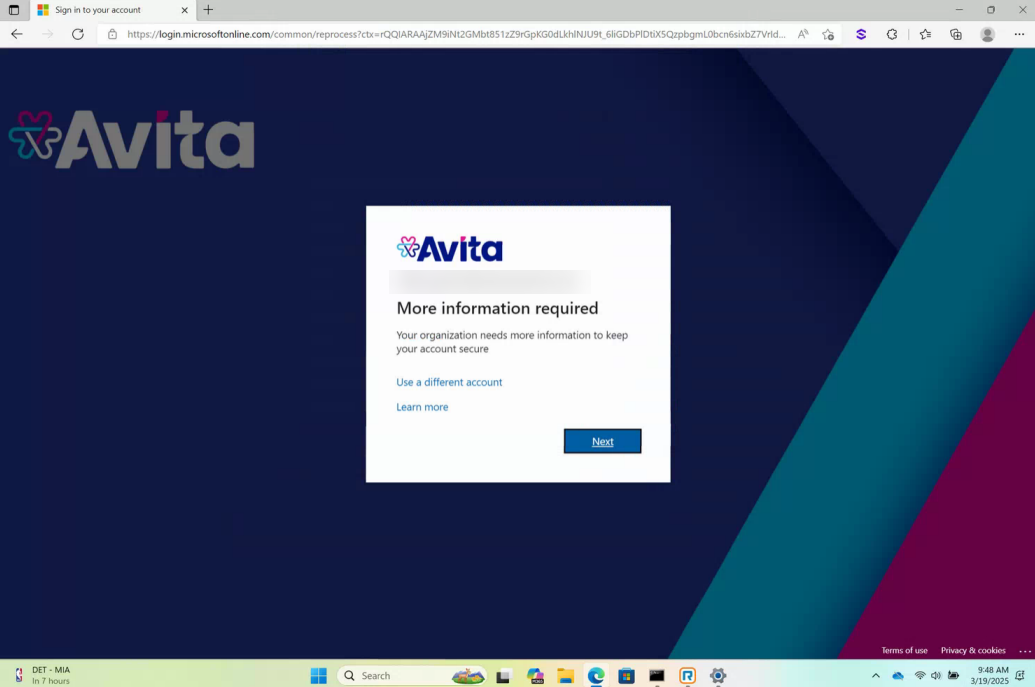View site information lock icon
This screenshot has height=687, width=1035.
pyautogui.click(x=112, y=34)
